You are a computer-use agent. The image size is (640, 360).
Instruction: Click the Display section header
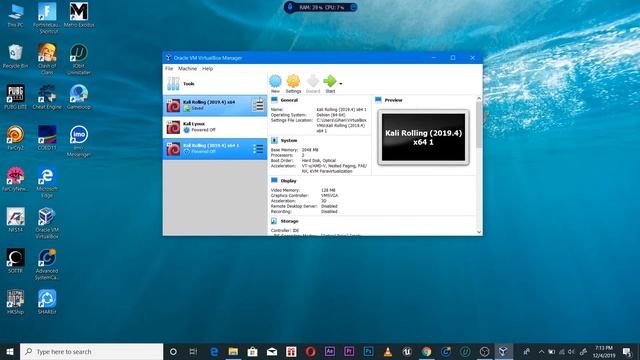[288, 181]
